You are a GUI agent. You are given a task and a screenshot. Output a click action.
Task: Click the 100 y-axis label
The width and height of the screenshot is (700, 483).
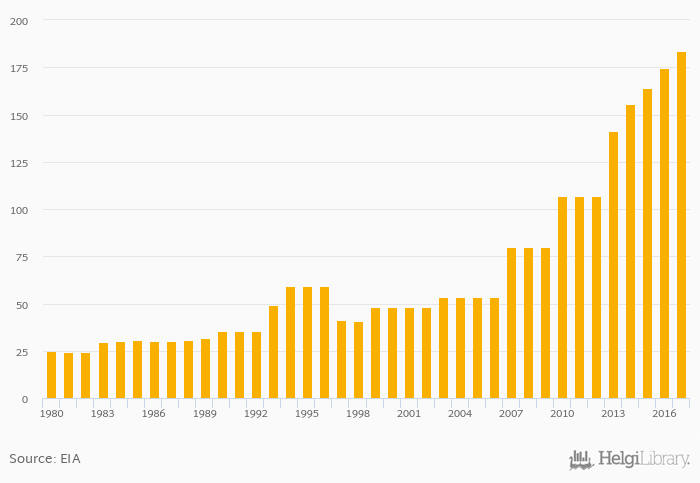tap(20, 210)
